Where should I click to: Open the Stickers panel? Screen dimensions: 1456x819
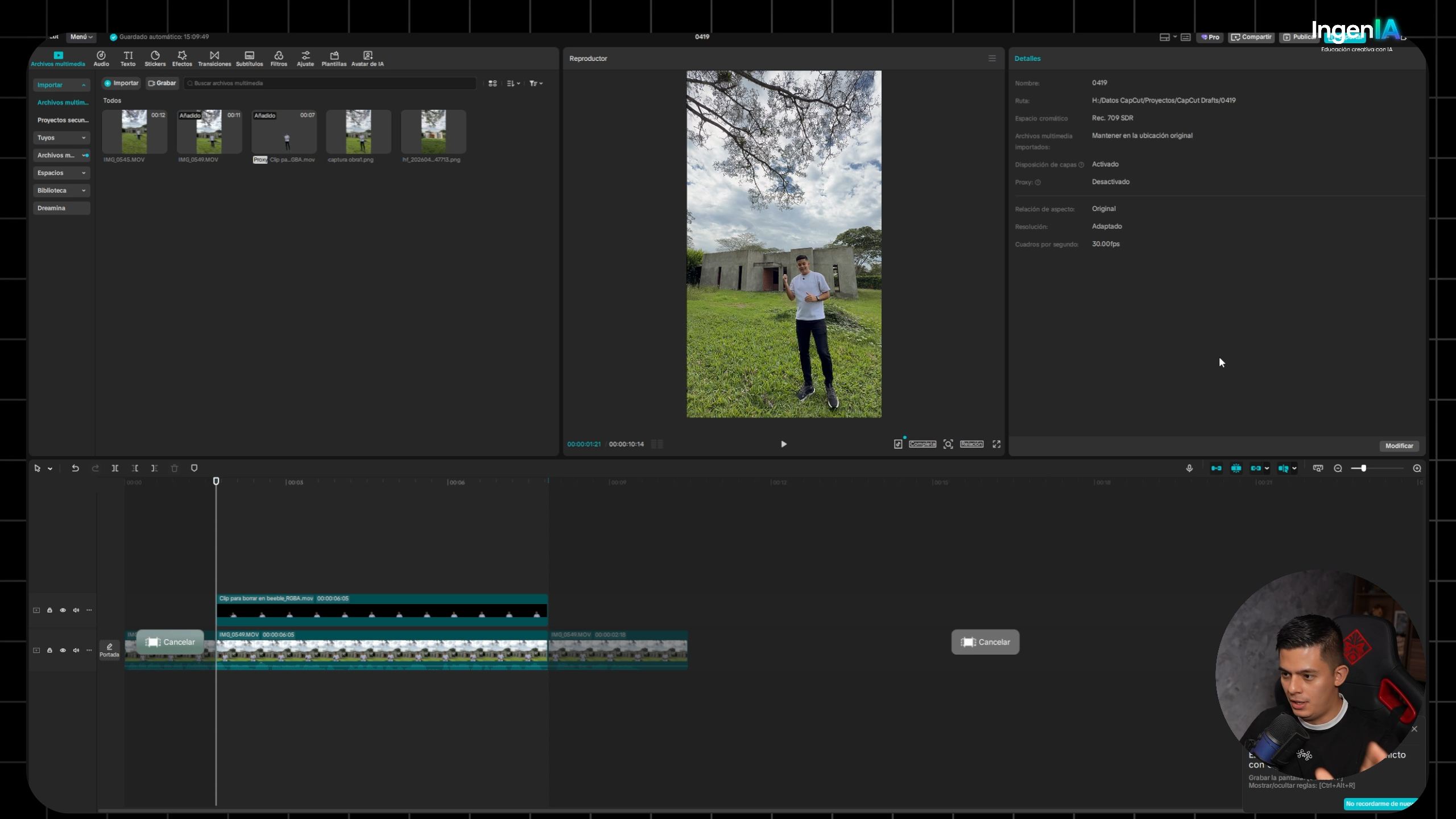[155, 59]
